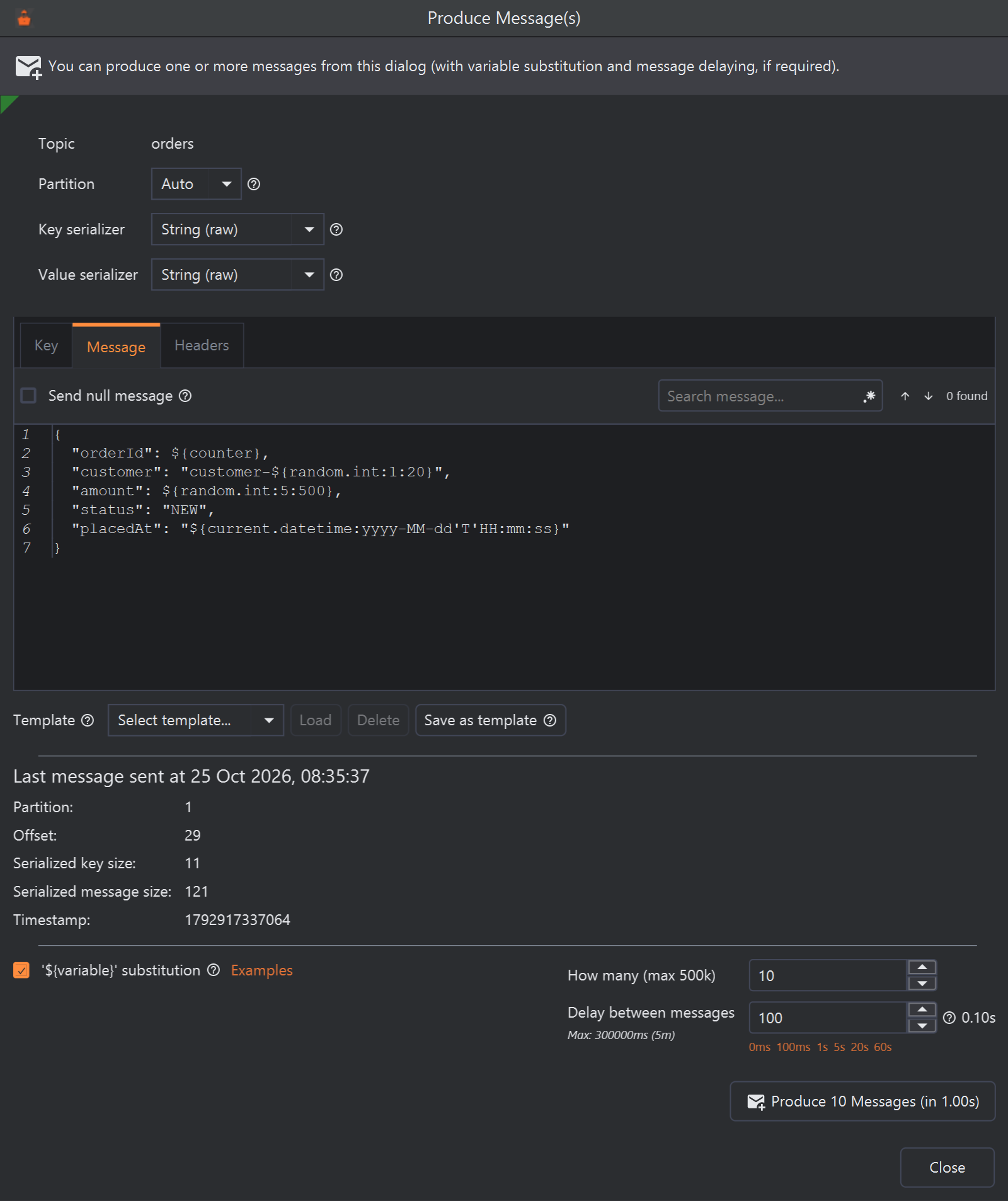
Task: Set delay preset to 60s
Action: click(882, 1047)
